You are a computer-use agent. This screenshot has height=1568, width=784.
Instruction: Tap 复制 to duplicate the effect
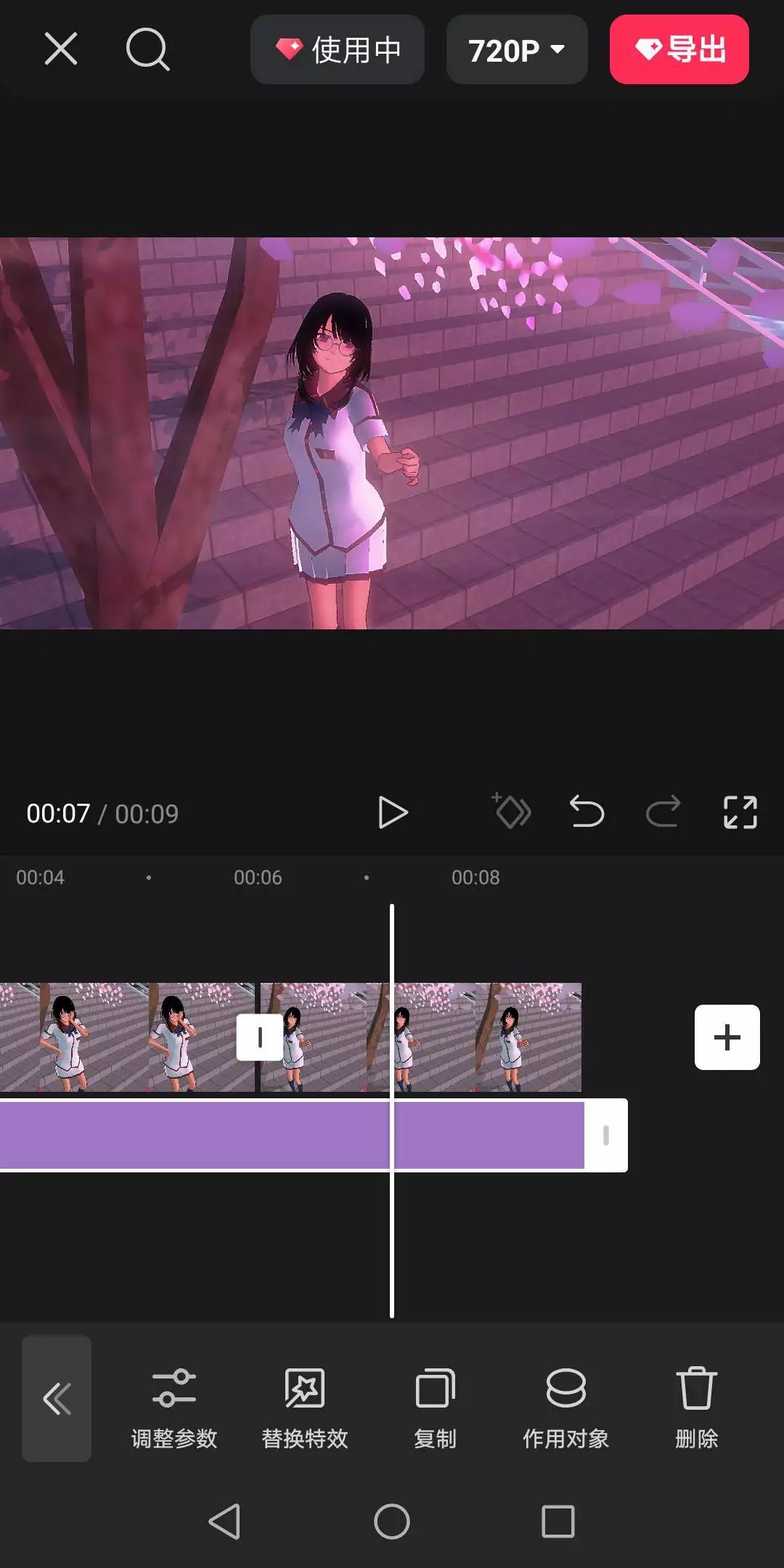coord(436,1410)
